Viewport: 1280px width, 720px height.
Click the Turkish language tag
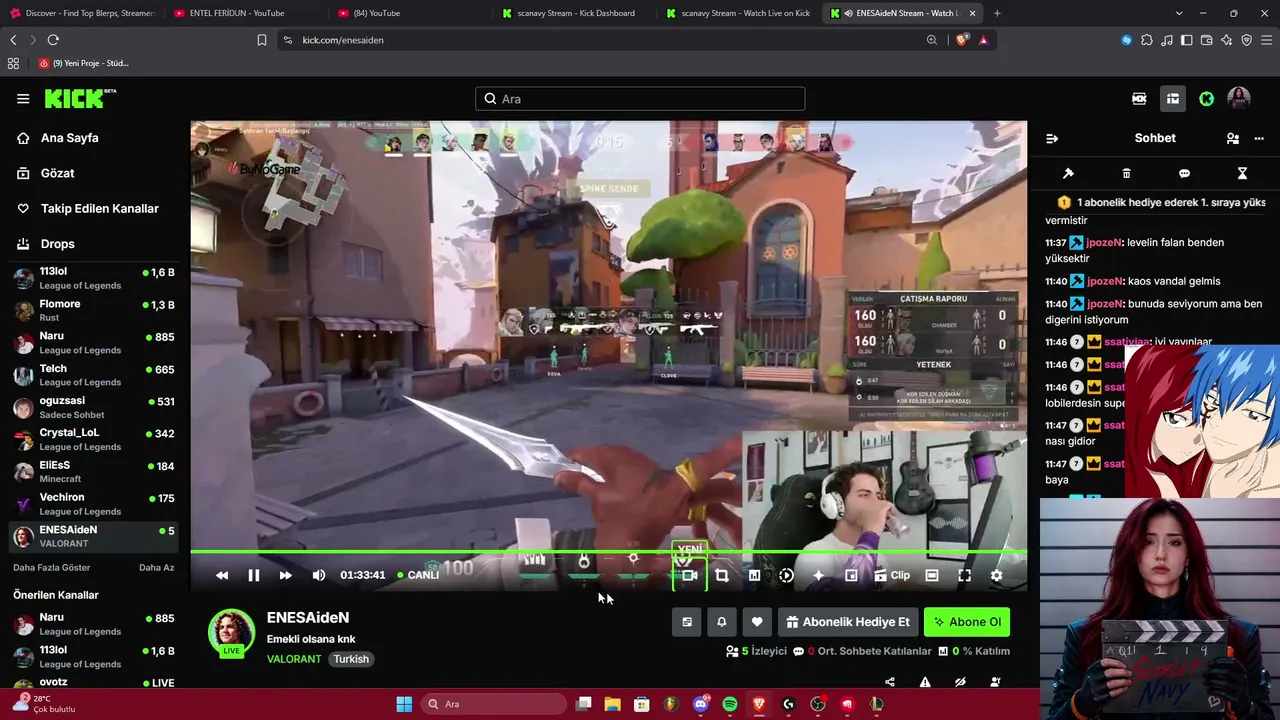pyautogui.click(x=351, y=659)
